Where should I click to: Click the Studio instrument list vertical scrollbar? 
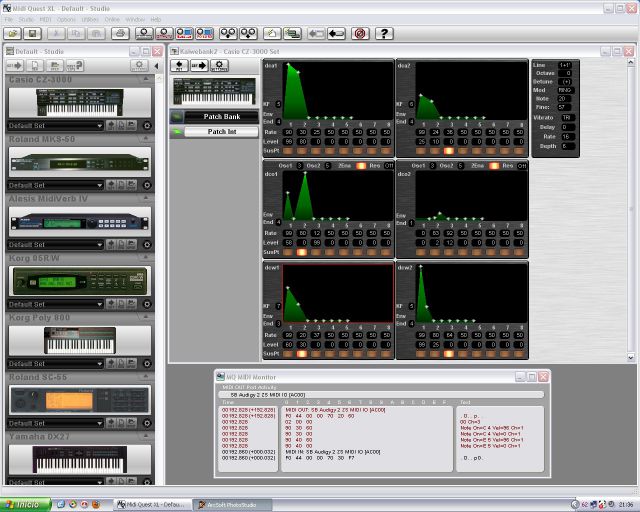[x=157, y=280]
